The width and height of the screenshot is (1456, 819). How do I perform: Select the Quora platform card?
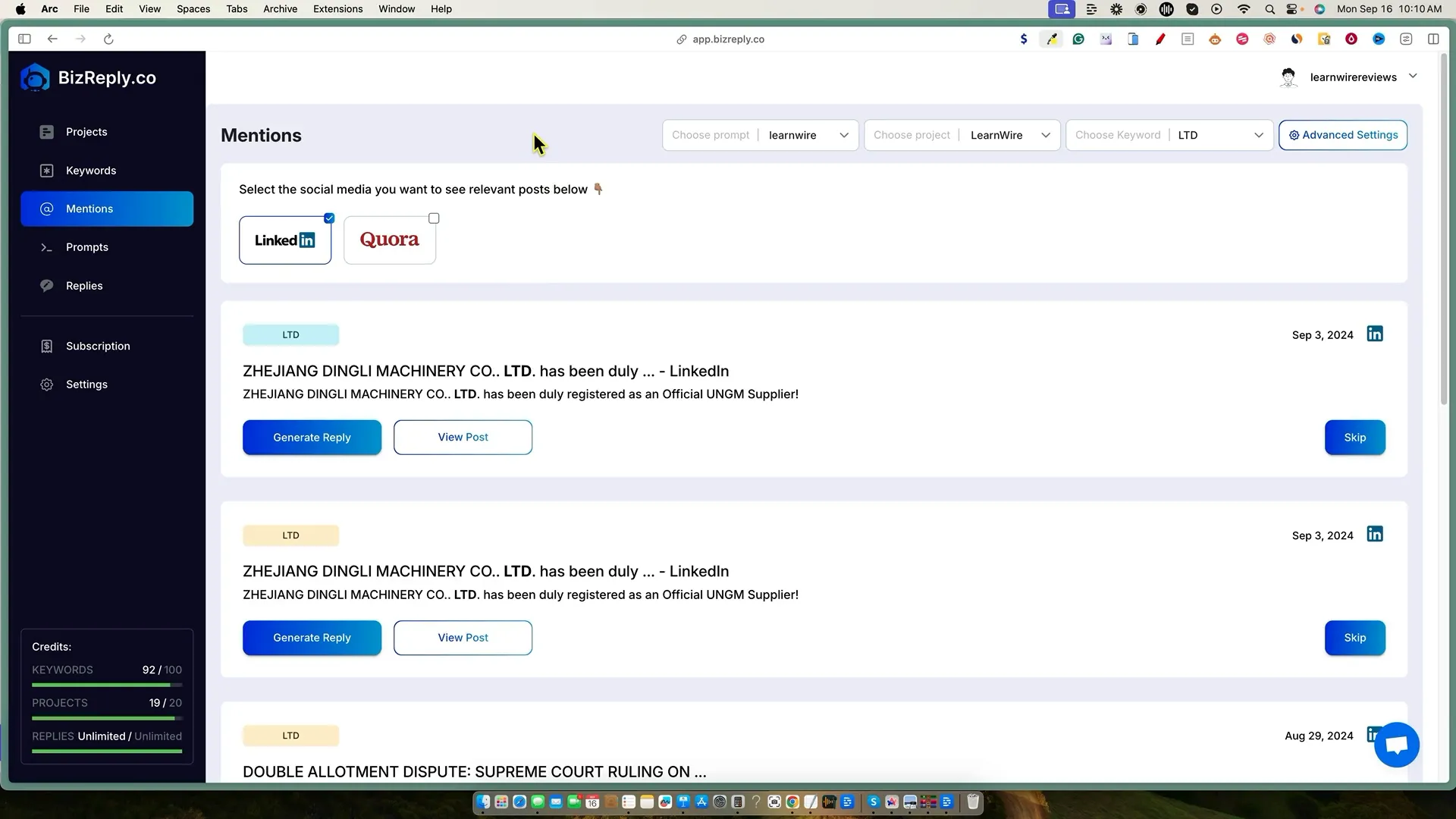[389, 240]
